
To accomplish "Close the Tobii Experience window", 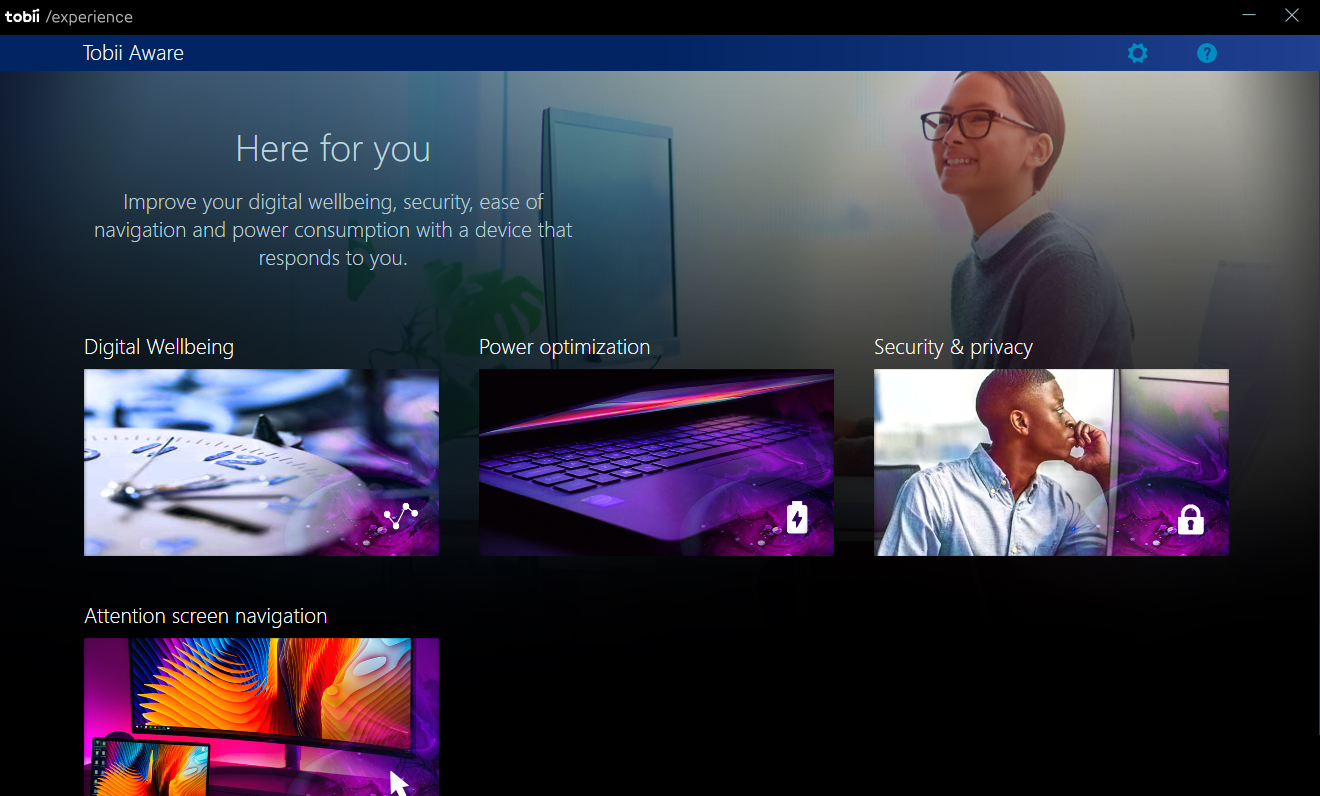I will coord(1291,15).
